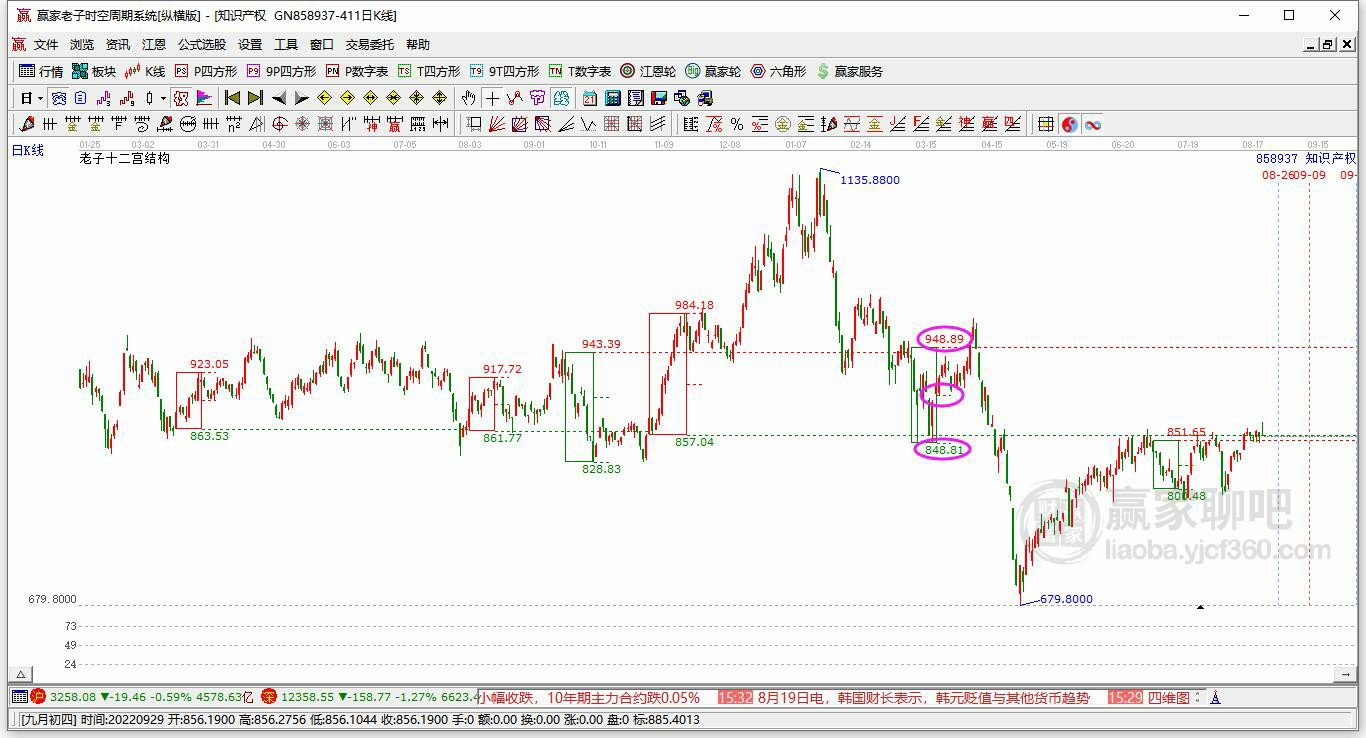Click the 老子十二宫结构 chart title
The image size is (1366, 738).
coord(125,158)
